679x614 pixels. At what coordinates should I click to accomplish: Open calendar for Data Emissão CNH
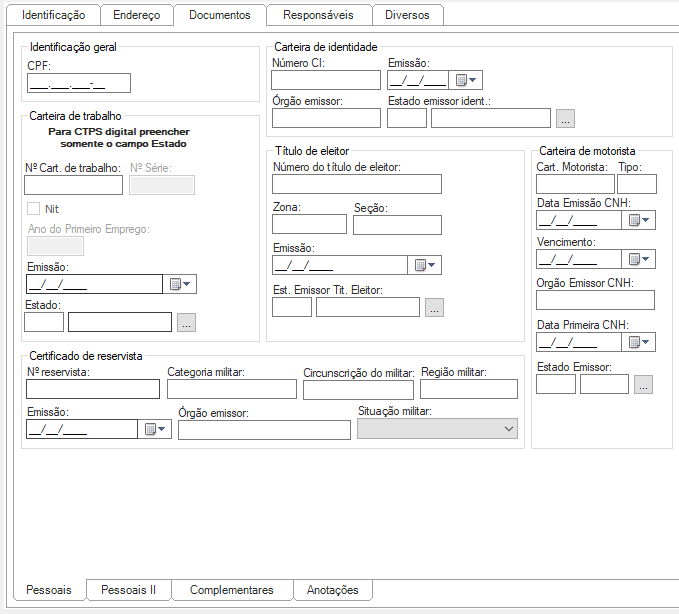click(640, 220)
